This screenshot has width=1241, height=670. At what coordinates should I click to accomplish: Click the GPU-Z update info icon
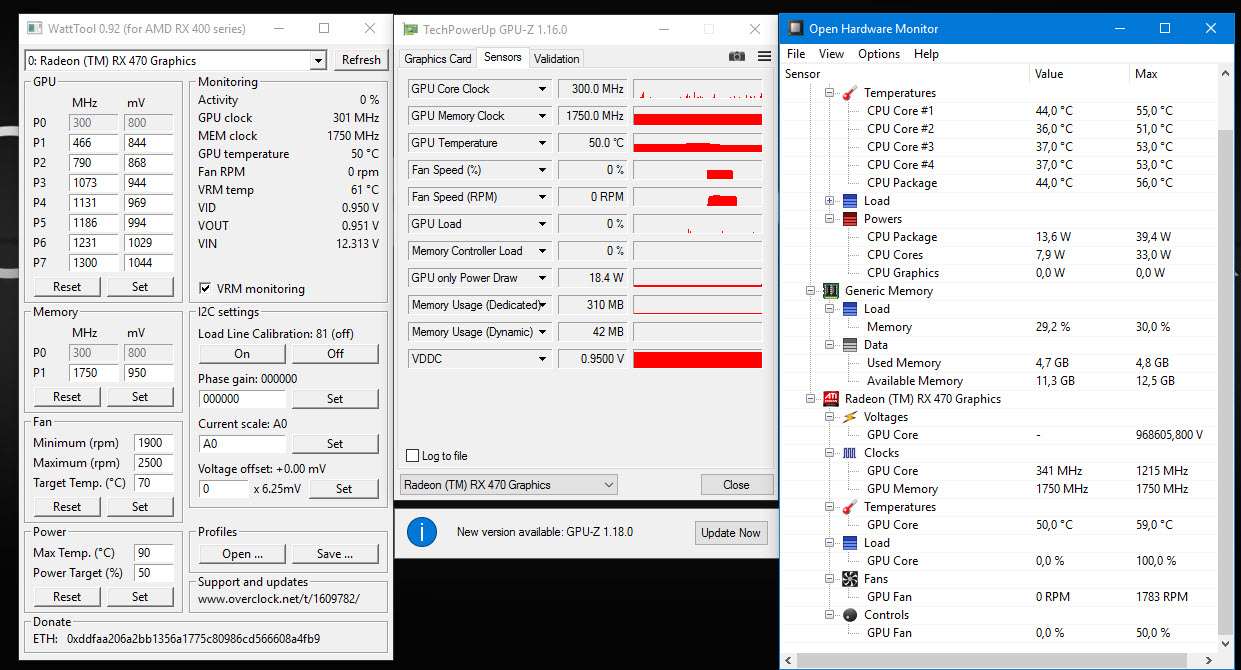pyautogui.click(x=422, y=532)
